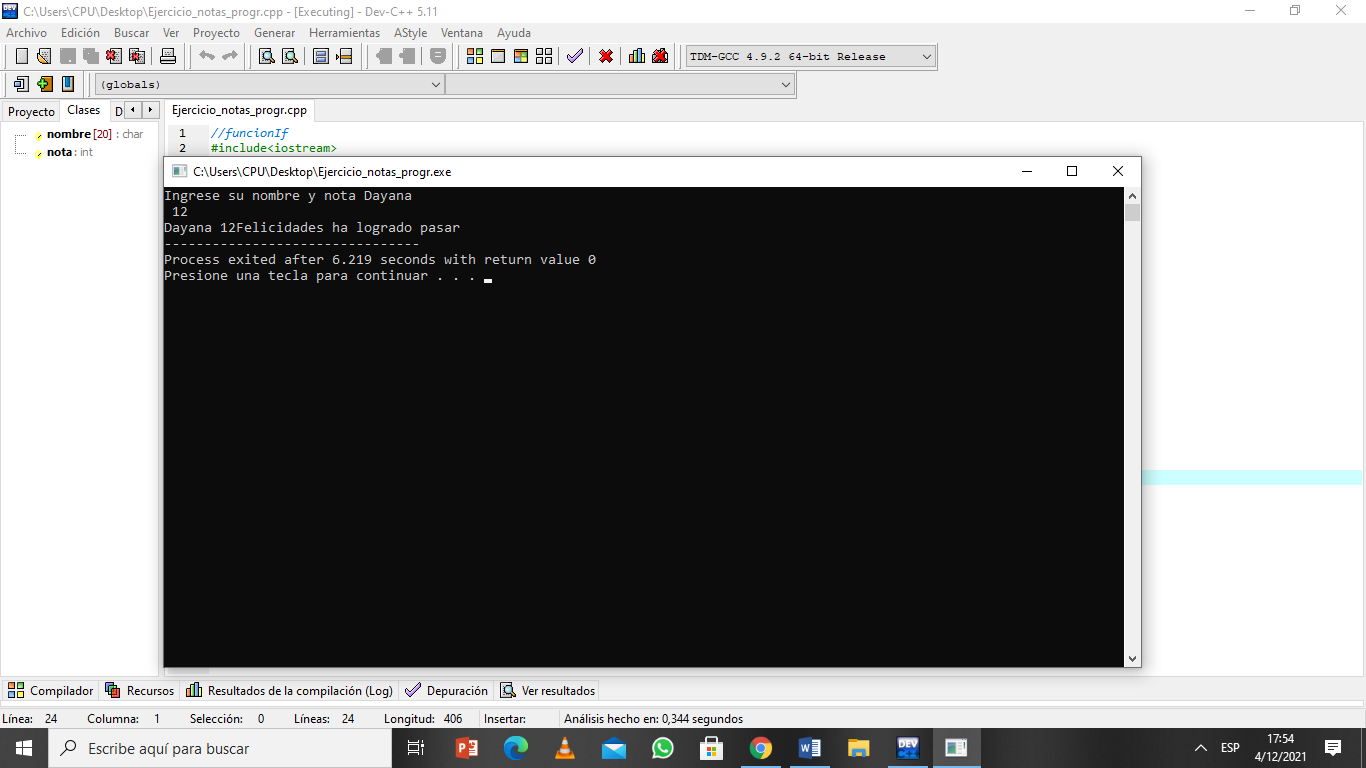Open the Herramientas menu
Image resolution: width=1366 pixels, height=768 pixels.
pos(344,33)
